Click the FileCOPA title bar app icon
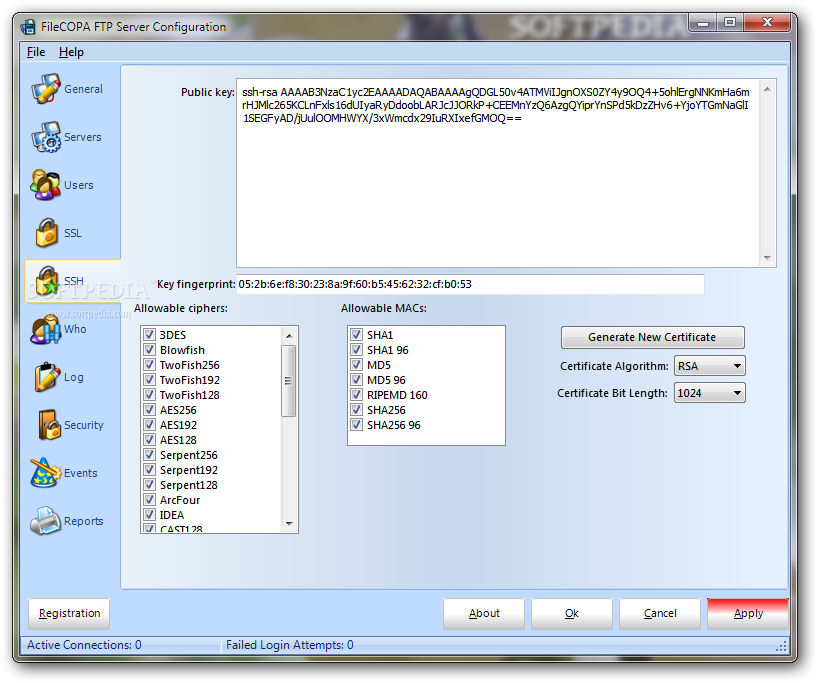This screenshot has width=818, height=683. tap(28, 27)
